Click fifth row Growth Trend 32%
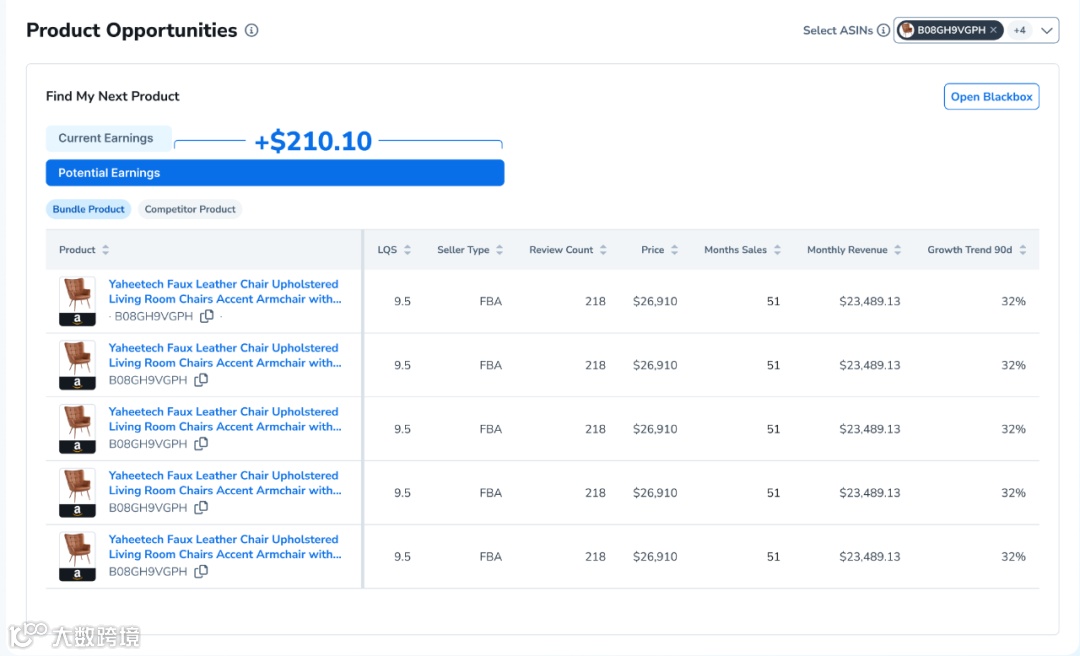 click(1013, 557)
